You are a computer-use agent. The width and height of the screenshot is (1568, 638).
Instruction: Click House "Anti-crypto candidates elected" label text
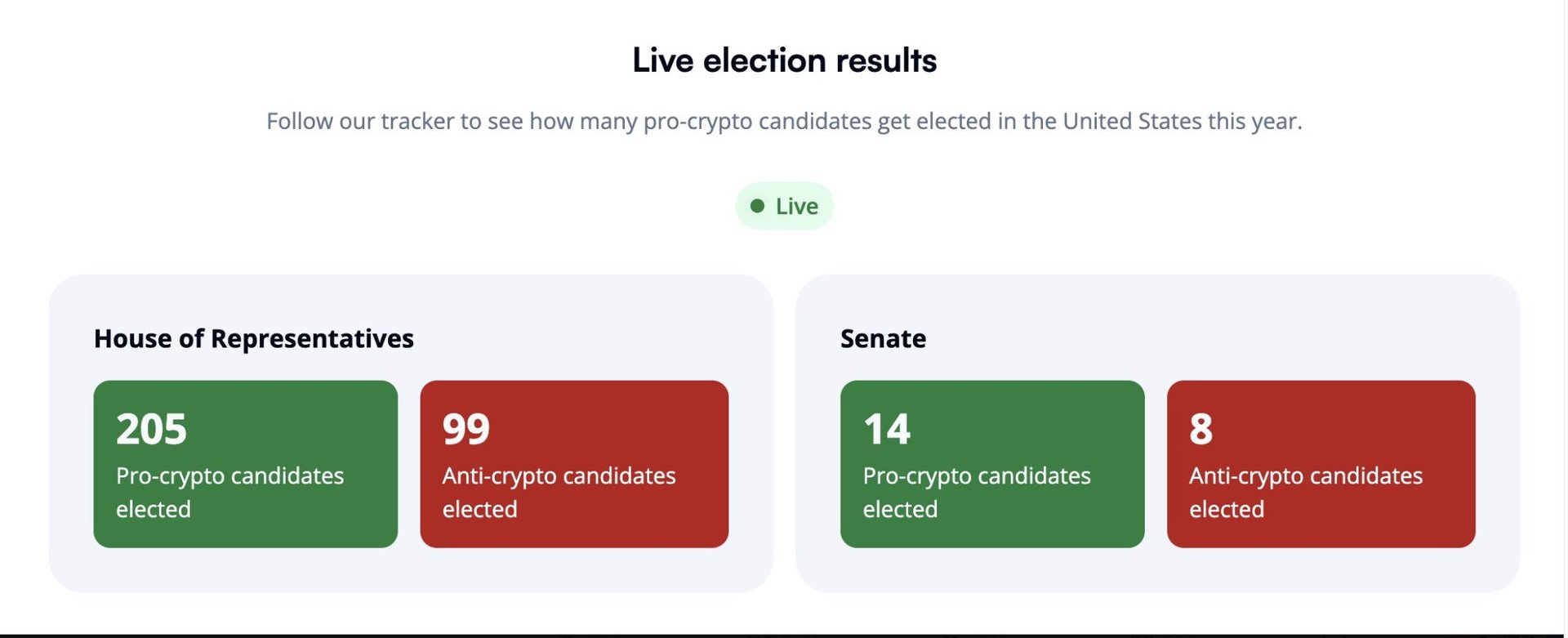559,492
